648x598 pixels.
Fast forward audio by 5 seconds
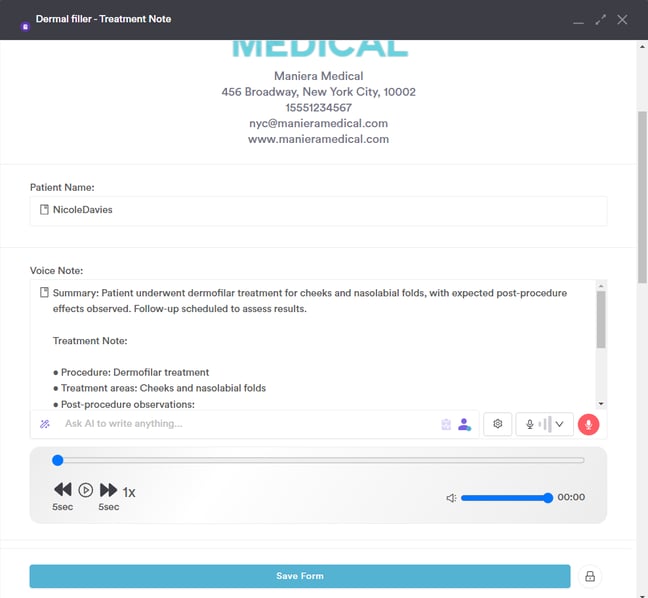(x=108, y=490)
